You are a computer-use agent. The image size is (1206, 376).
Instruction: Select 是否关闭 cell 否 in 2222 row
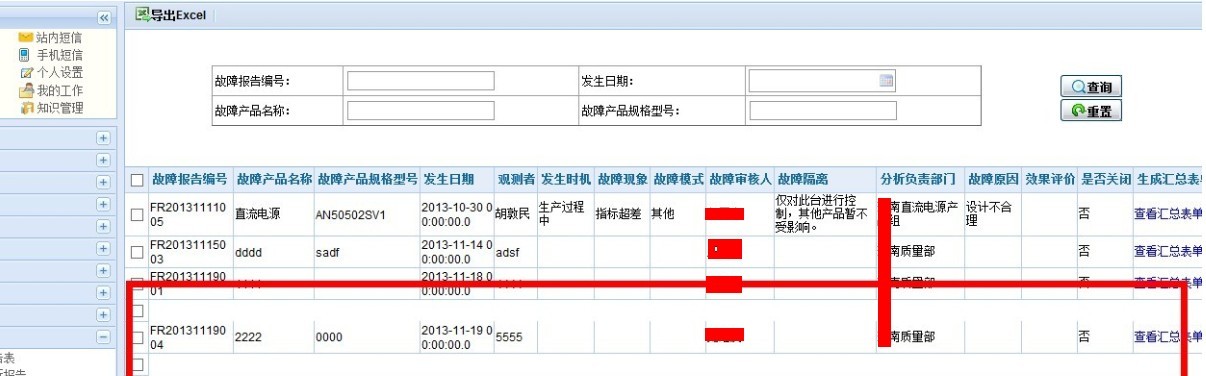click(1084, 338)
